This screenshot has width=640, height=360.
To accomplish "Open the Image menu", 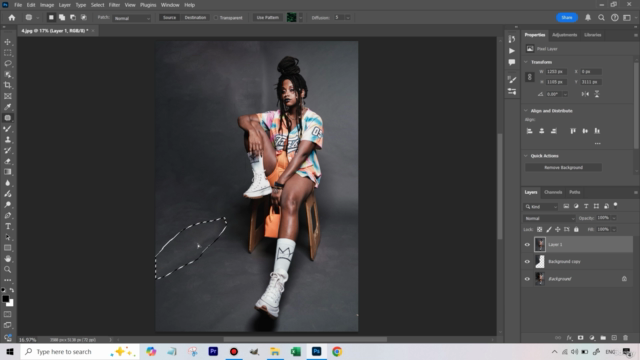I will (47, 5).
